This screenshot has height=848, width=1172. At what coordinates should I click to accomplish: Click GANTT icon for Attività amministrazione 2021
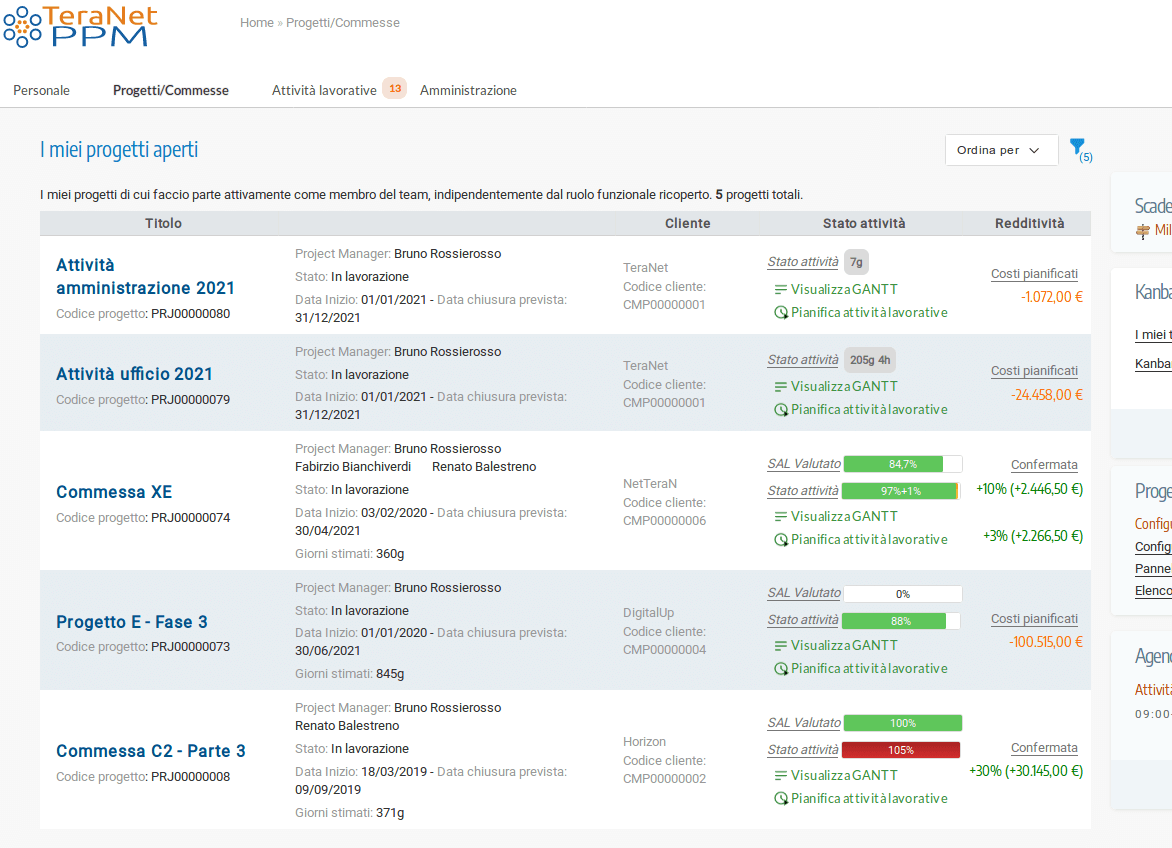click(x=780, y=290)
